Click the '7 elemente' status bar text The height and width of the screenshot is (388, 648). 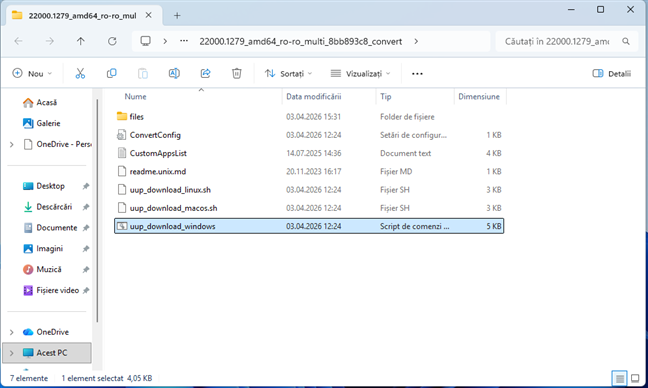(29, 378)
